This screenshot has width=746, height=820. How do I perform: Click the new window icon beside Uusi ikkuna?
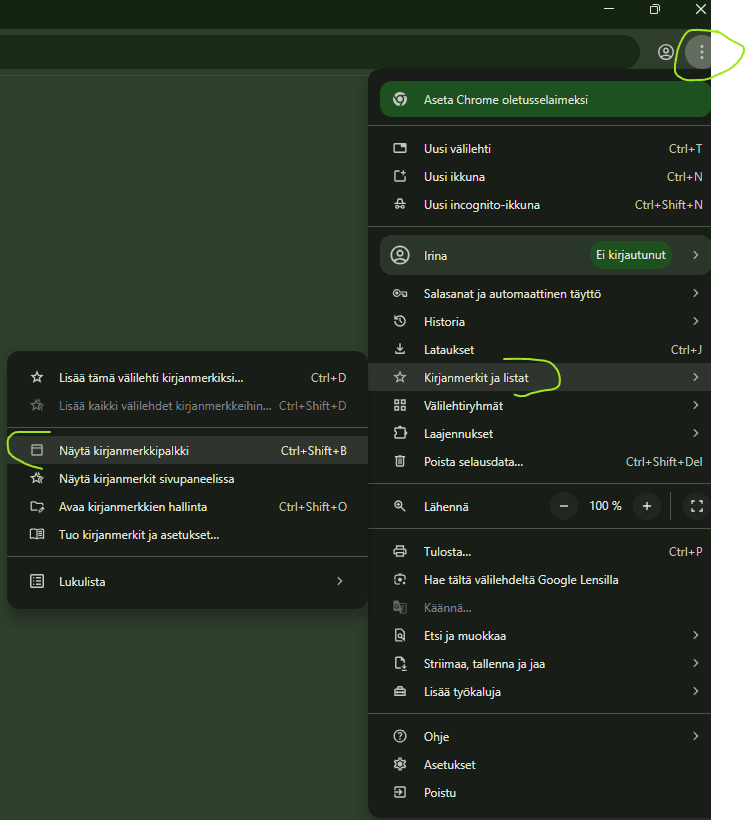tap(400, 176)
